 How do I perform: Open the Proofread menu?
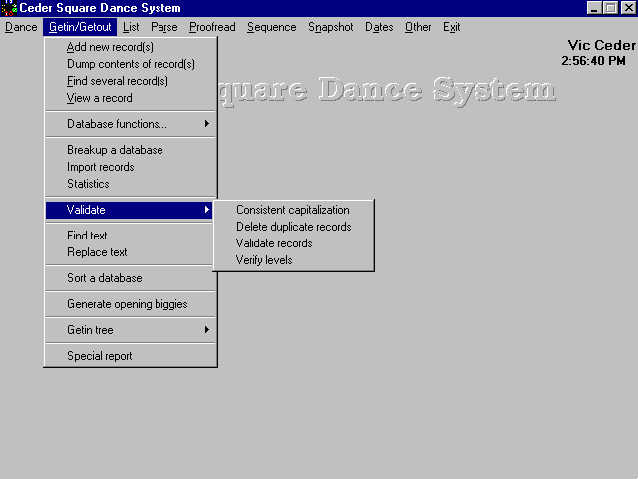click(212, 27)
